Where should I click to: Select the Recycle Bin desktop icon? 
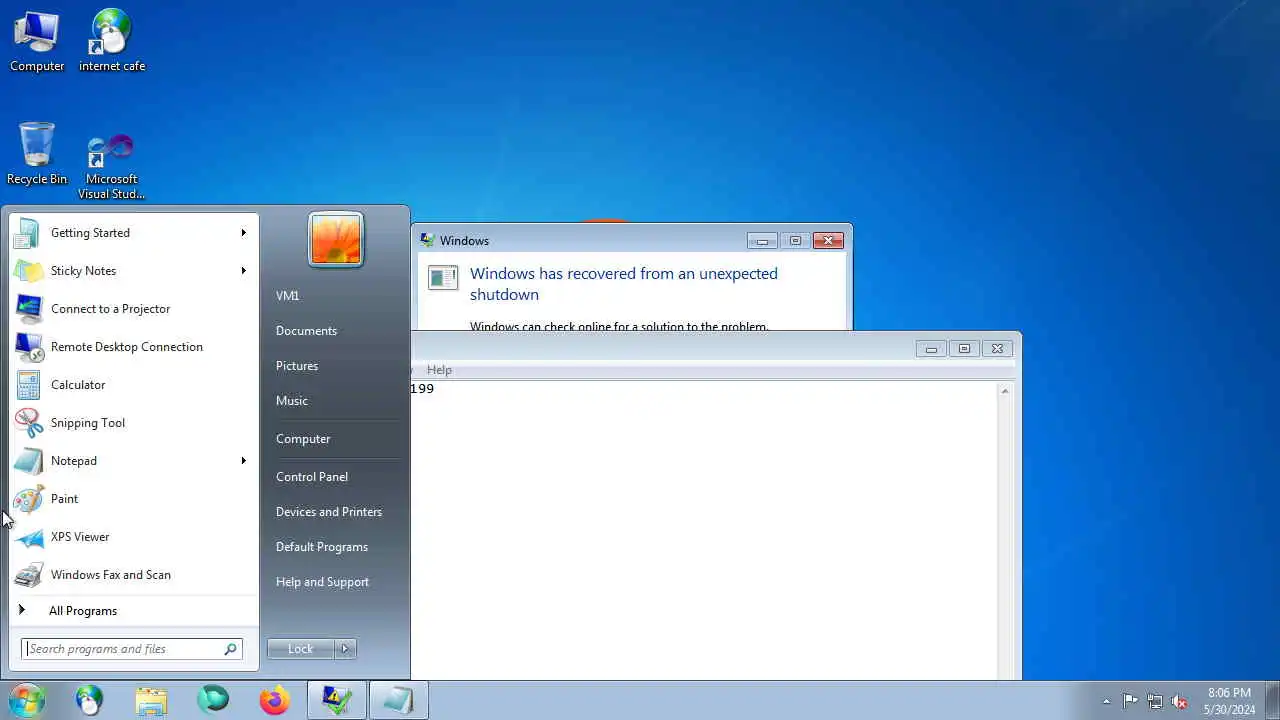click(x=37, y=153)
